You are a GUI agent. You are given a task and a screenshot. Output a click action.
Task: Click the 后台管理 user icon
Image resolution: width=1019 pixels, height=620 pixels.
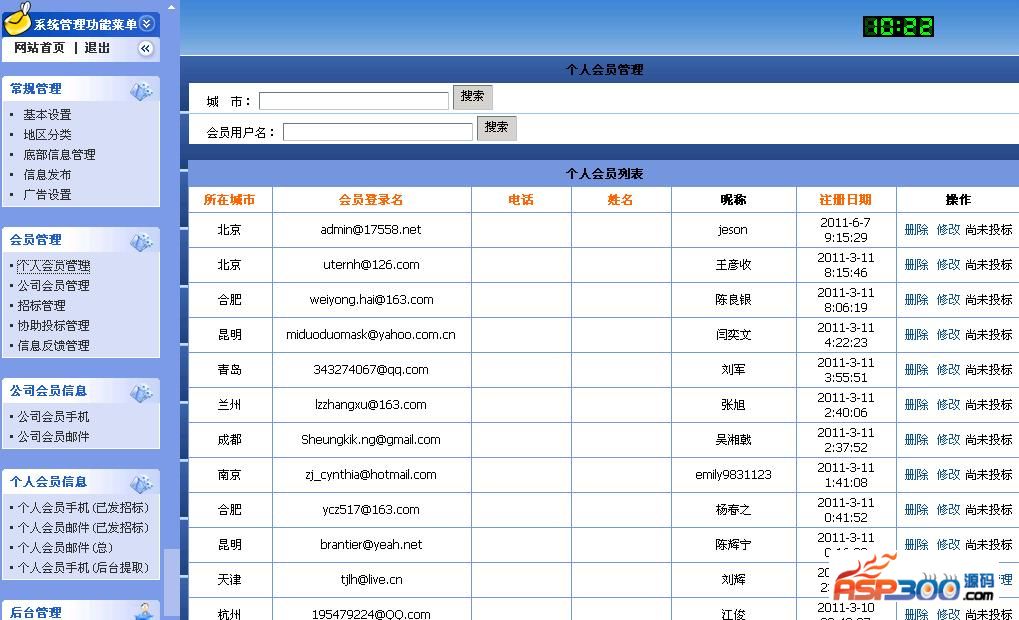point(143,611)
